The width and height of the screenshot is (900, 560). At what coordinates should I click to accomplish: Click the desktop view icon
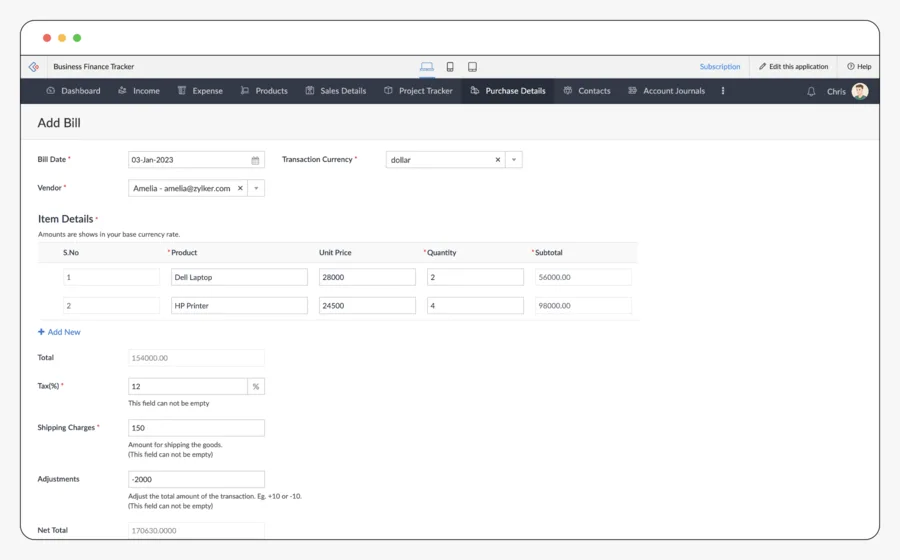pos(427,67)
